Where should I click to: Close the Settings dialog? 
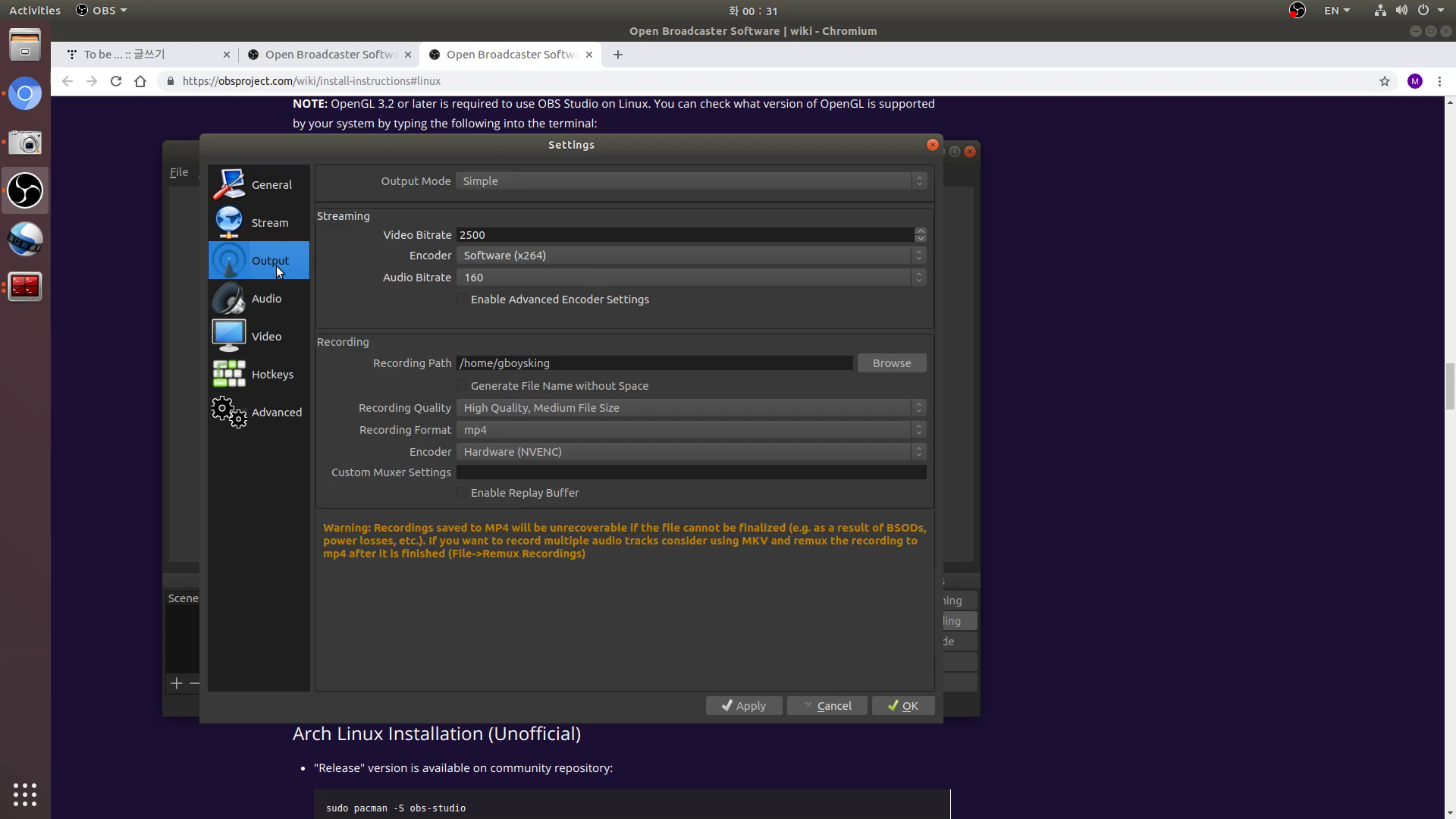[x=933, y=144]
